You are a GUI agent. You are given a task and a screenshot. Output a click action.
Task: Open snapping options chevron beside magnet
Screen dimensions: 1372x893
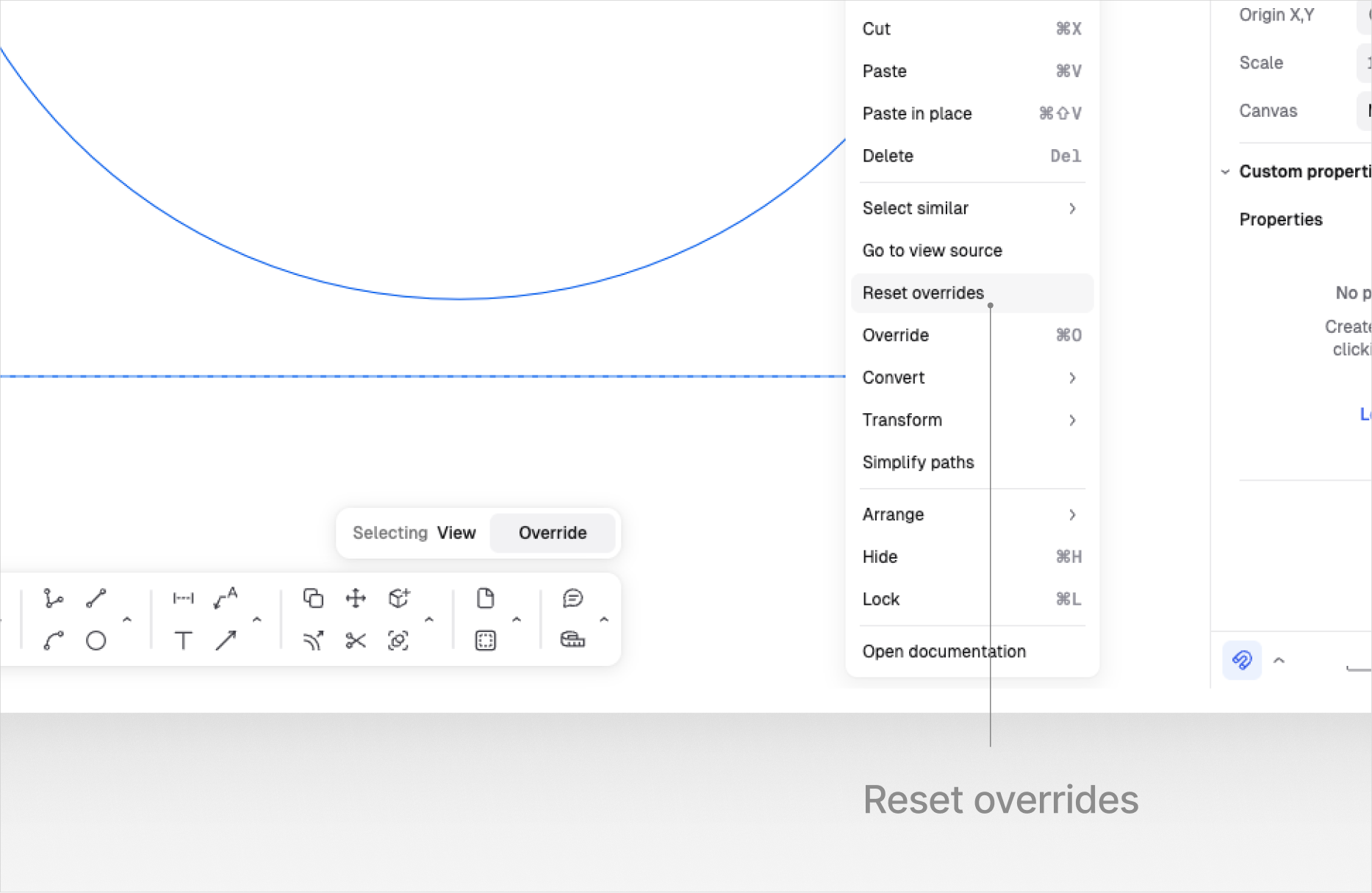(1279, 660)
